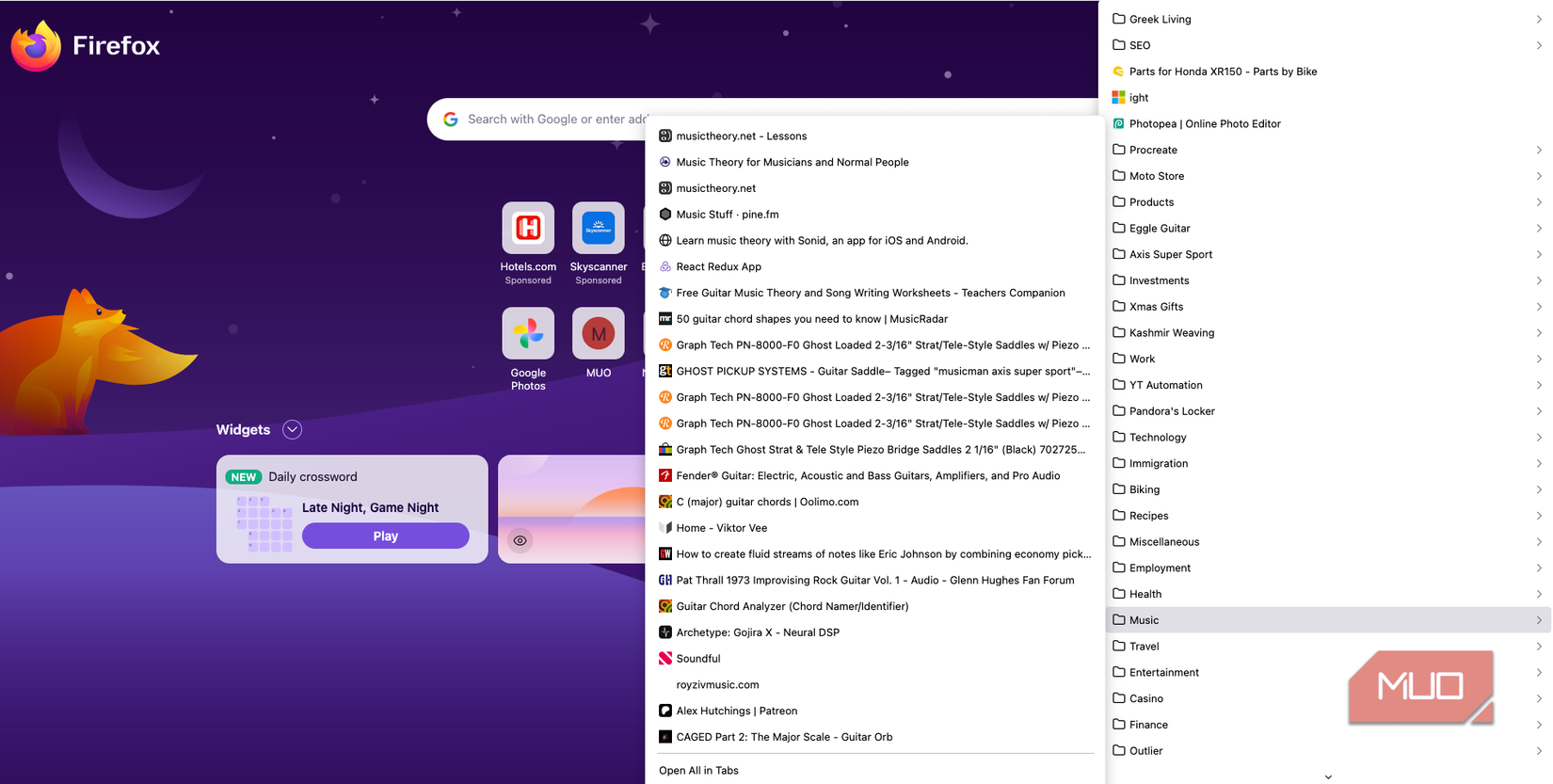Open the 'ight' bookmark with Microsoft icon
The image size is (1553, 784).
click(1328, 97)
